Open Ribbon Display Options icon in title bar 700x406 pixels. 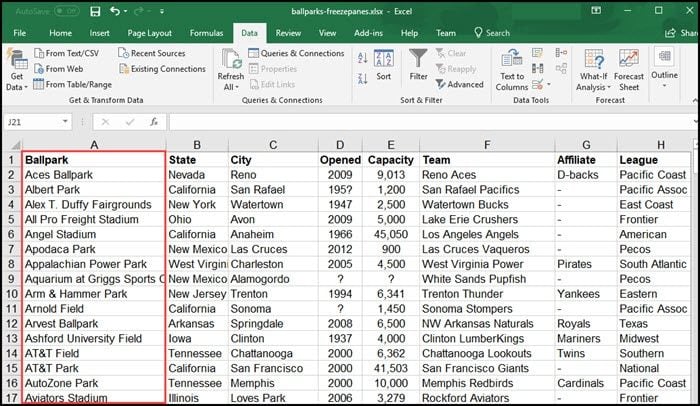[596, 11]
